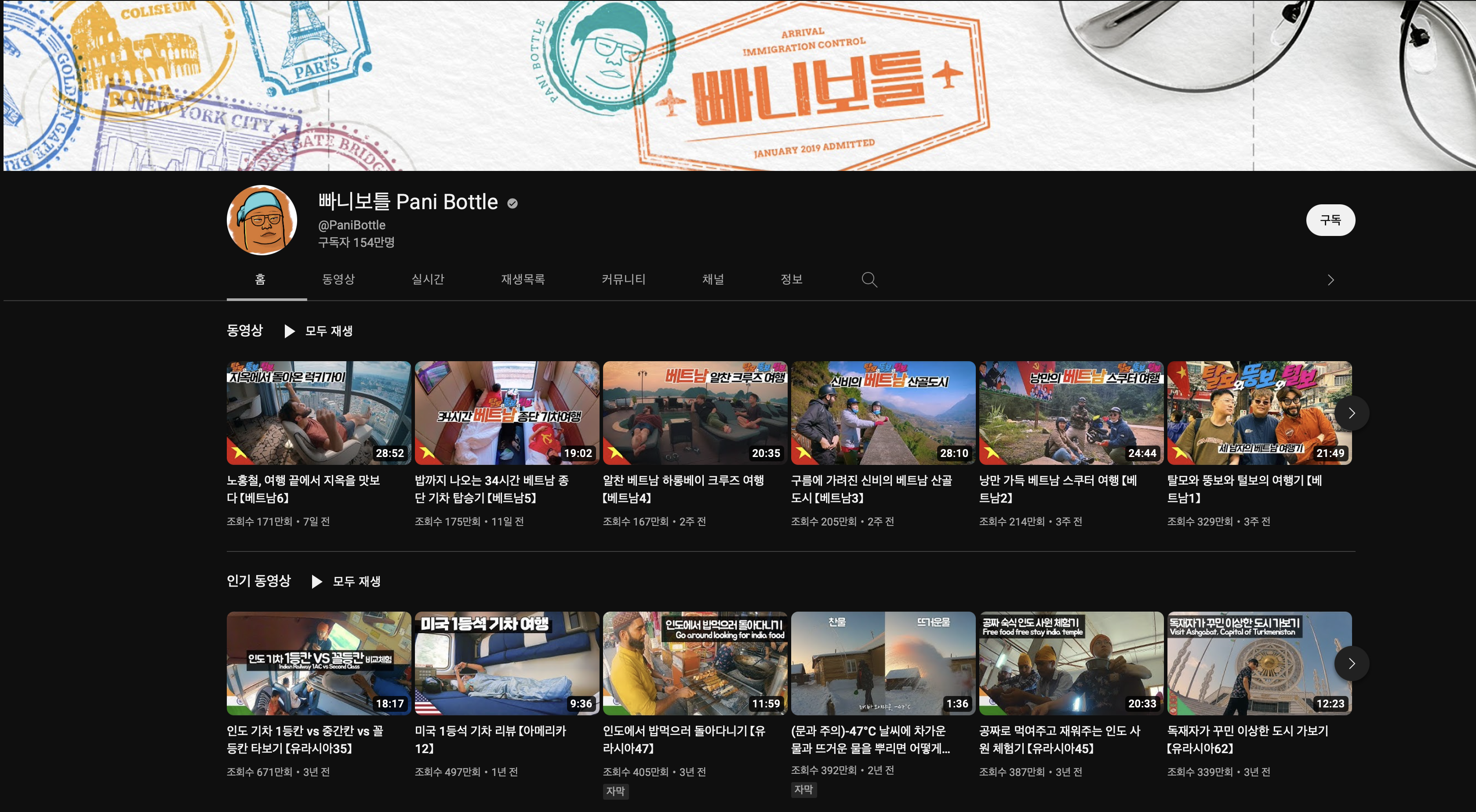1476x812 pixels.
Task: Click the 자막 badge under 인도에서 밥먹으러 video
Action: (615, 791)
